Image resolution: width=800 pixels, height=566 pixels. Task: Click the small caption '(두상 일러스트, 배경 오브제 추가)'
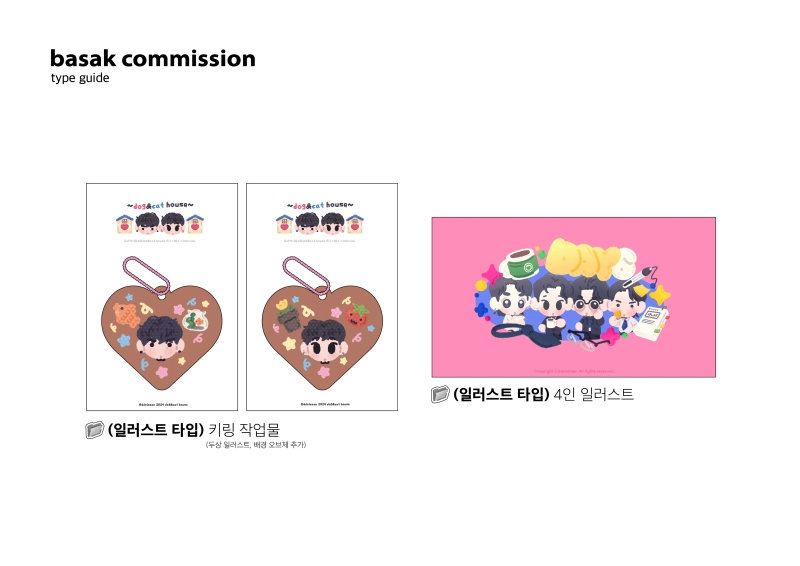coord(256,445)
